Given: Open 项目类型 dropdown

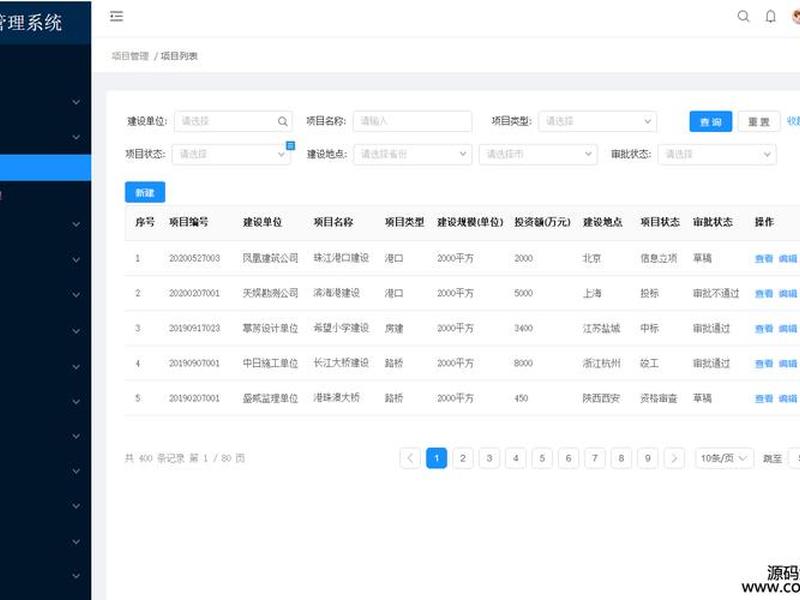Looking at the screenshot, I should tap(597, 121).
